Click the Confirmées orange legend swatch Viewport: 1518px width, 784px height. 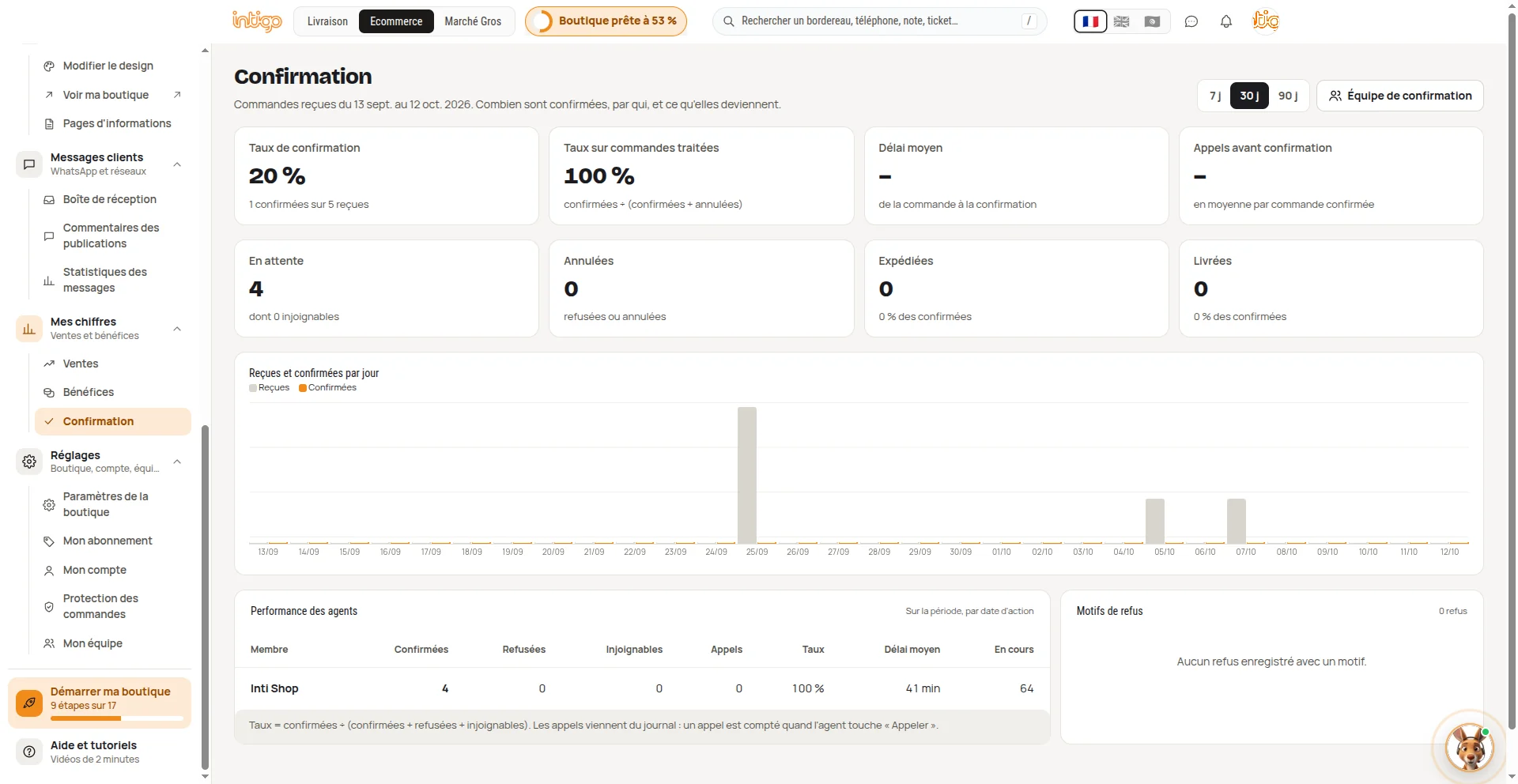[303, 388]
